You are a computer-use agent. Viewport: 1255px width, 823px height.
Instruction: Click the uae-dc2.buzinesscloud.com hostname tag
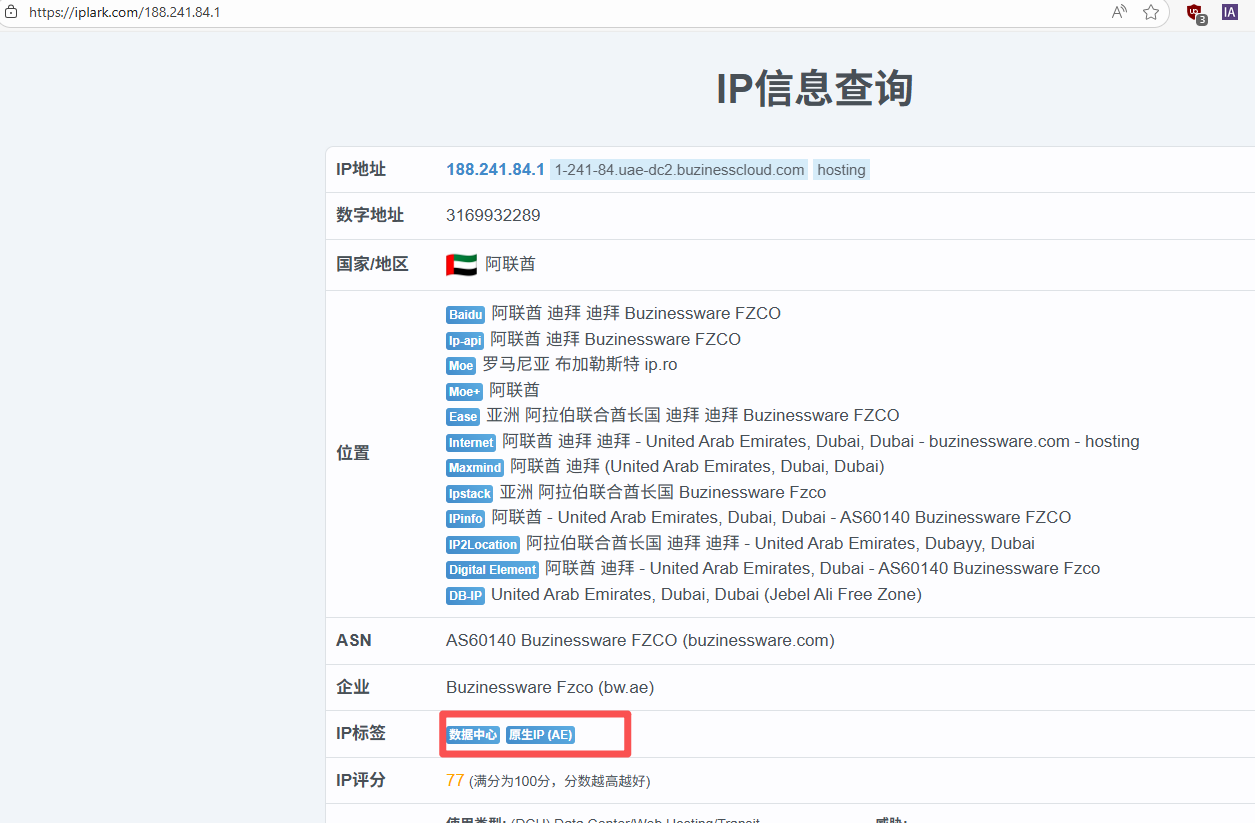tap(679, 170)
